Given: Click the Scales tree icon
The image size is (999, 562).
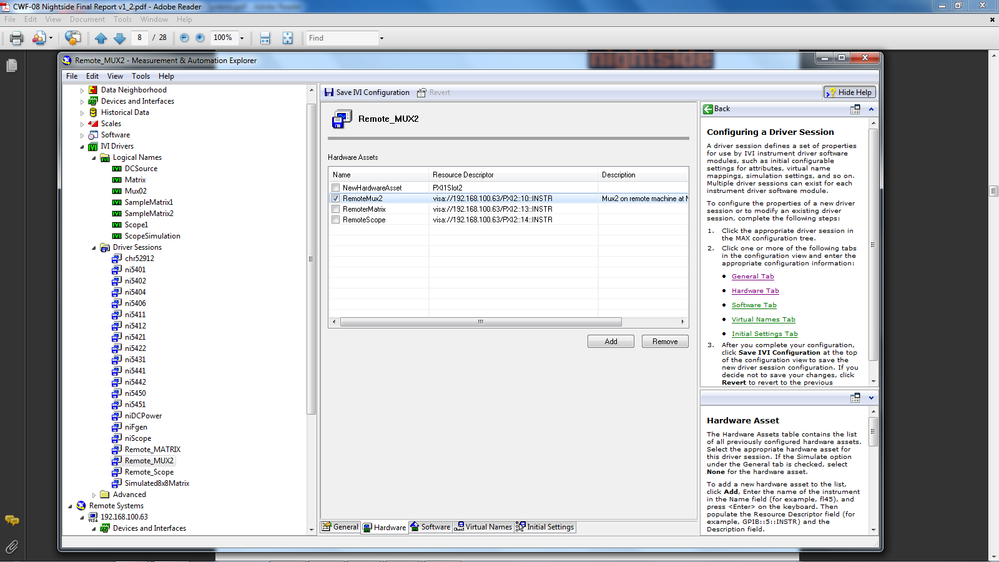Looking at the screenshot, I should [93, 124].
